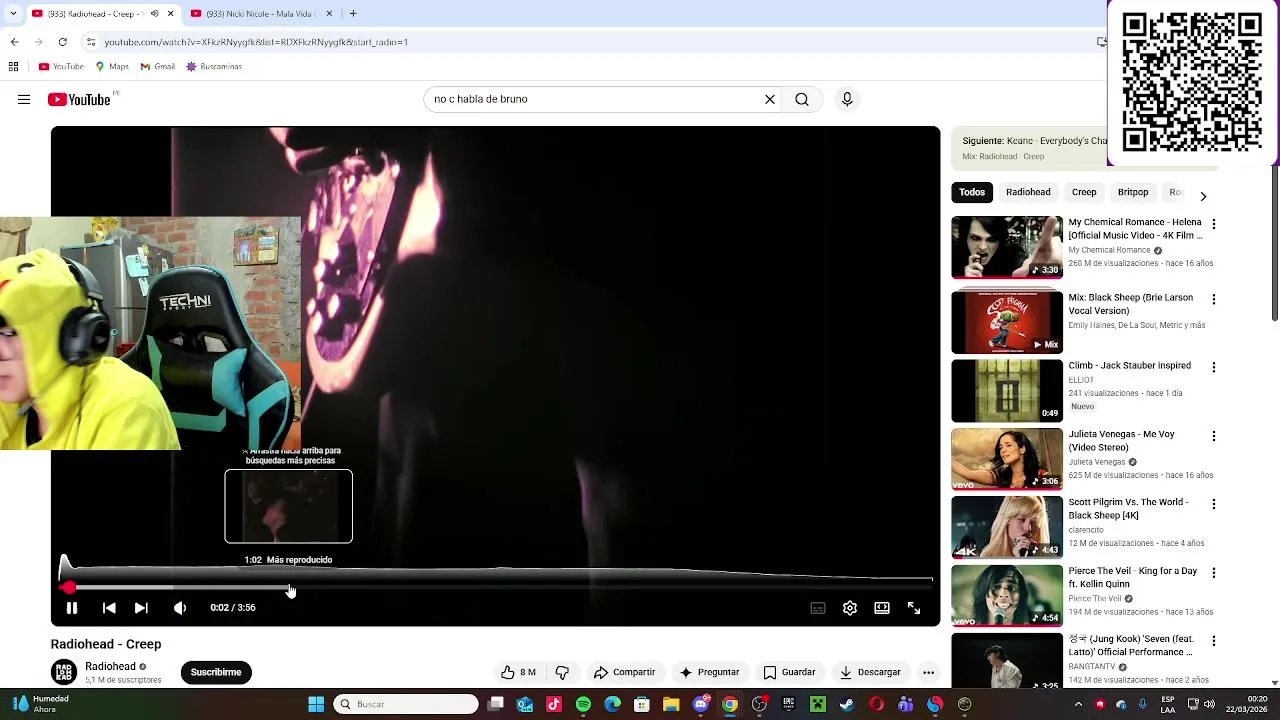Viewport: 1280px width, 720px height.
Task: Open the Climb - Jack Stauber inspired title
Action: coord(1130,366)
